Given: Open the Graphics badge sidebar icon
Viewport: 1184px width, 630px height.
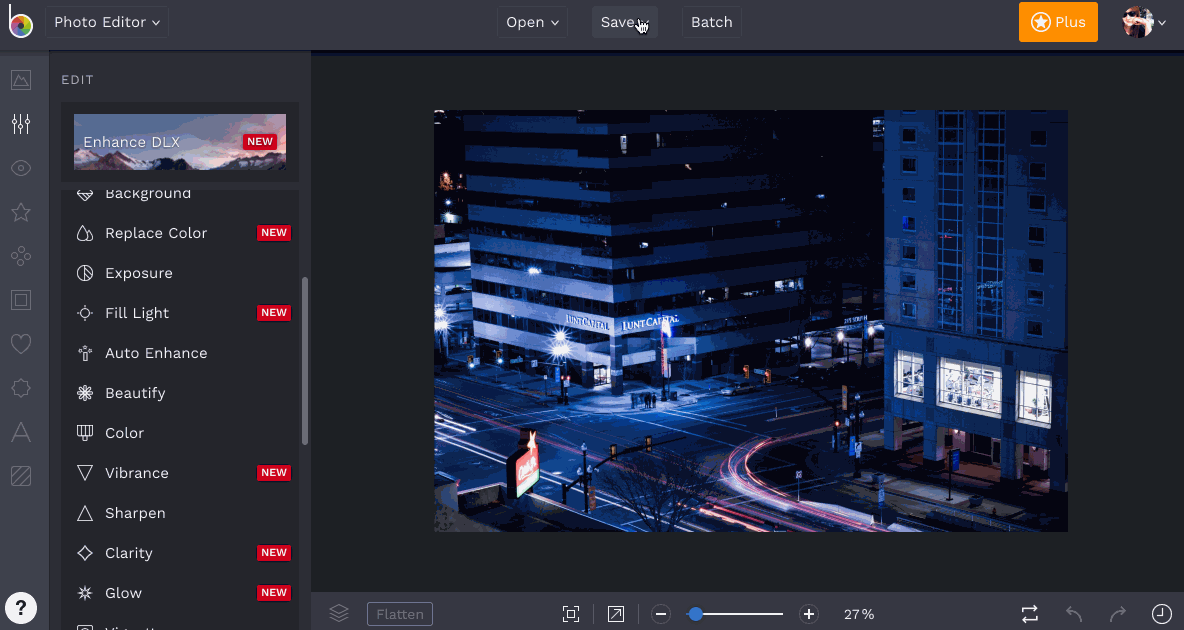Looking at the screenshot, I should 21,388.
